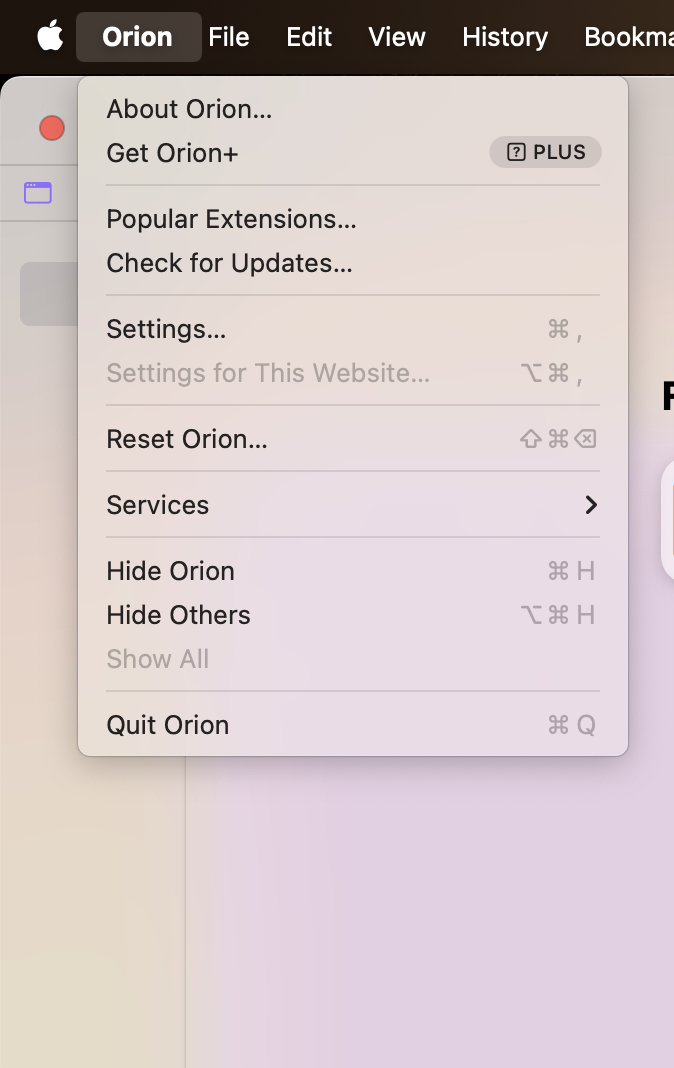
Task: Open Popular Extensions...
Action: [231, 219]
